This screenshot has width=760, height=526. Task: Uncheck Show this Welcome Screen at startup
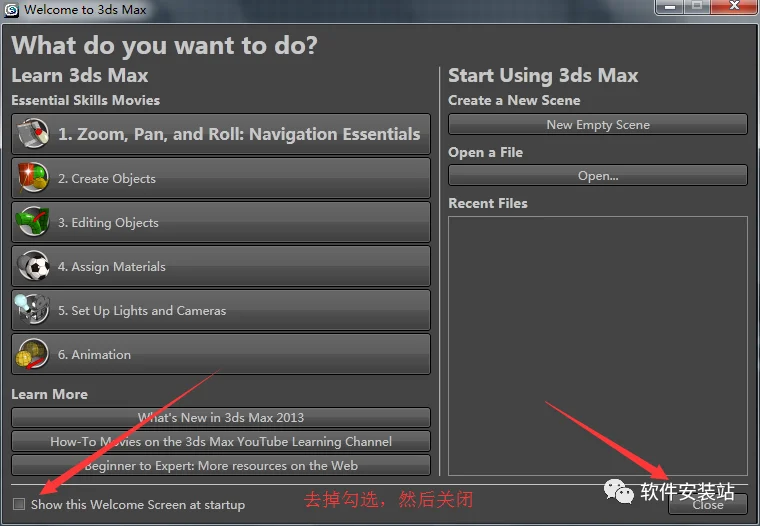tap(19, 504)
